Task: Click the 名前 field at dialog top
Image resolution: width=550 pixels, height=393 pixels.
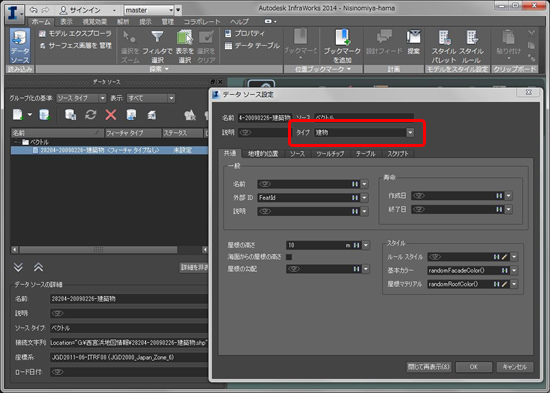Action: click(264, 118)
